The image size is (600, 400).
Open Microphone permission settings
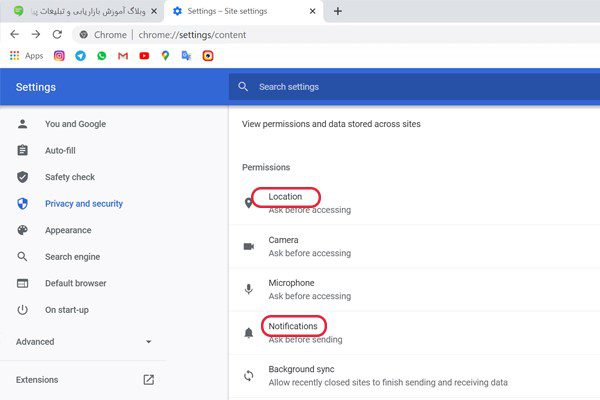click(414, 289)
